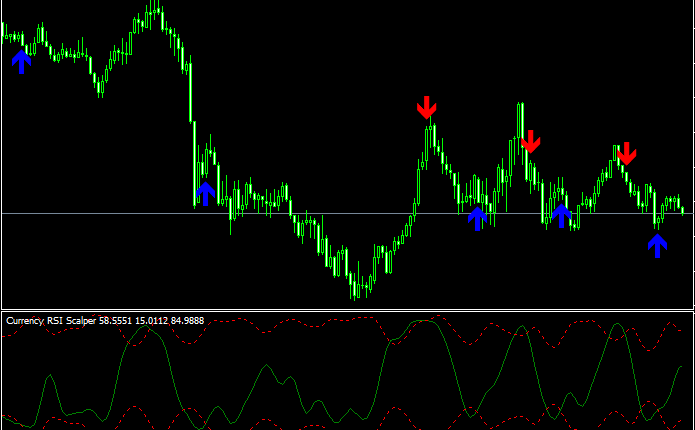Select the blue up arrow after the steep drop
The height and width of the screenshot is (430, 695).
[x=205, y=193]
